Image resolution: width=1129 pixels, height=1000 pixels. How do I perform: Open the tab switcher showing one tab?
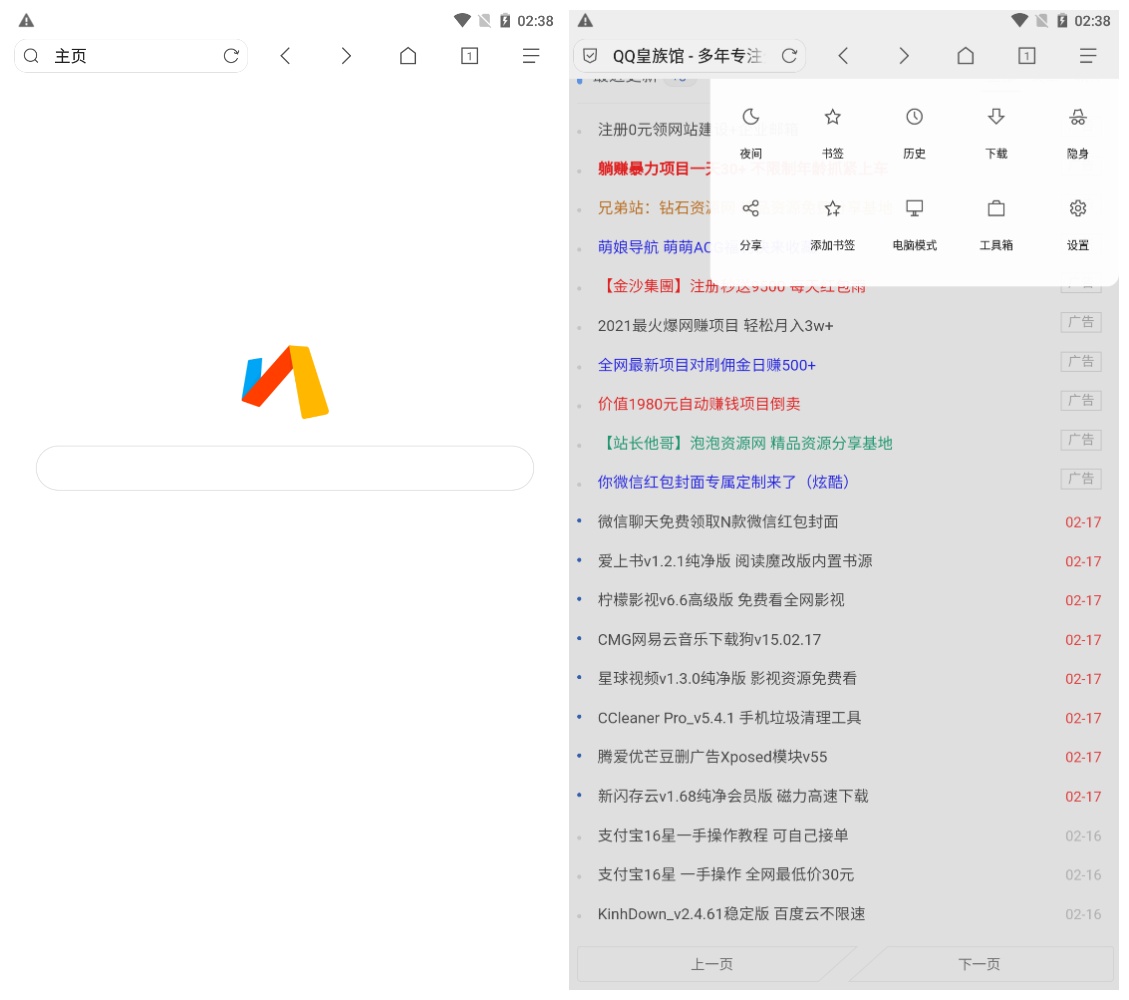coord(469,56)
